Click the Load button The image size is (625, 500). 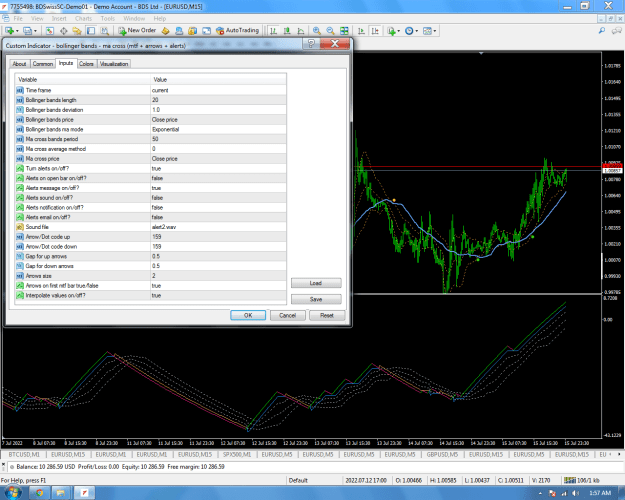pos(316,283)
